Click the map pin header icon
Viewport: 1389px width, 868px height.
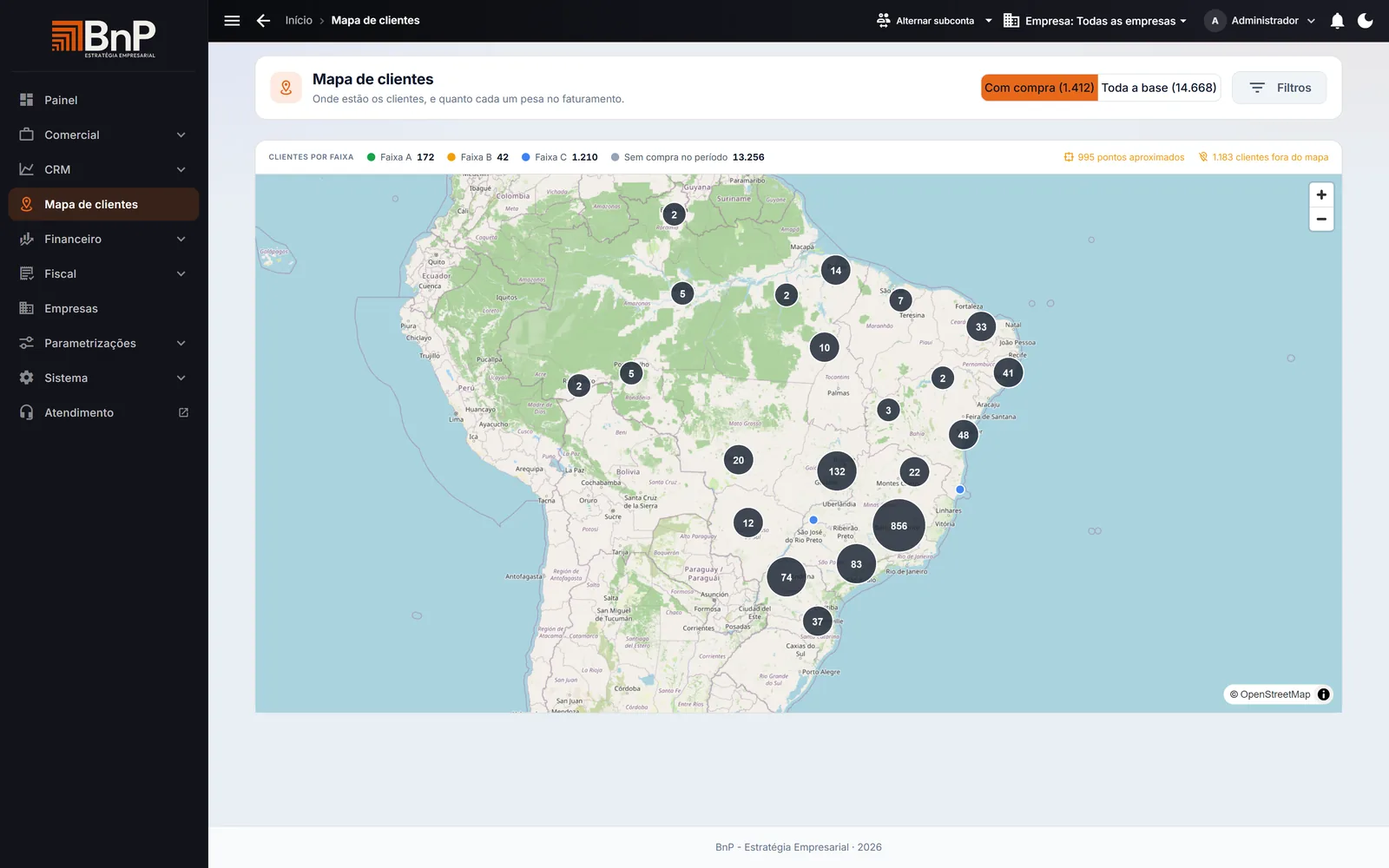[286, 88]
